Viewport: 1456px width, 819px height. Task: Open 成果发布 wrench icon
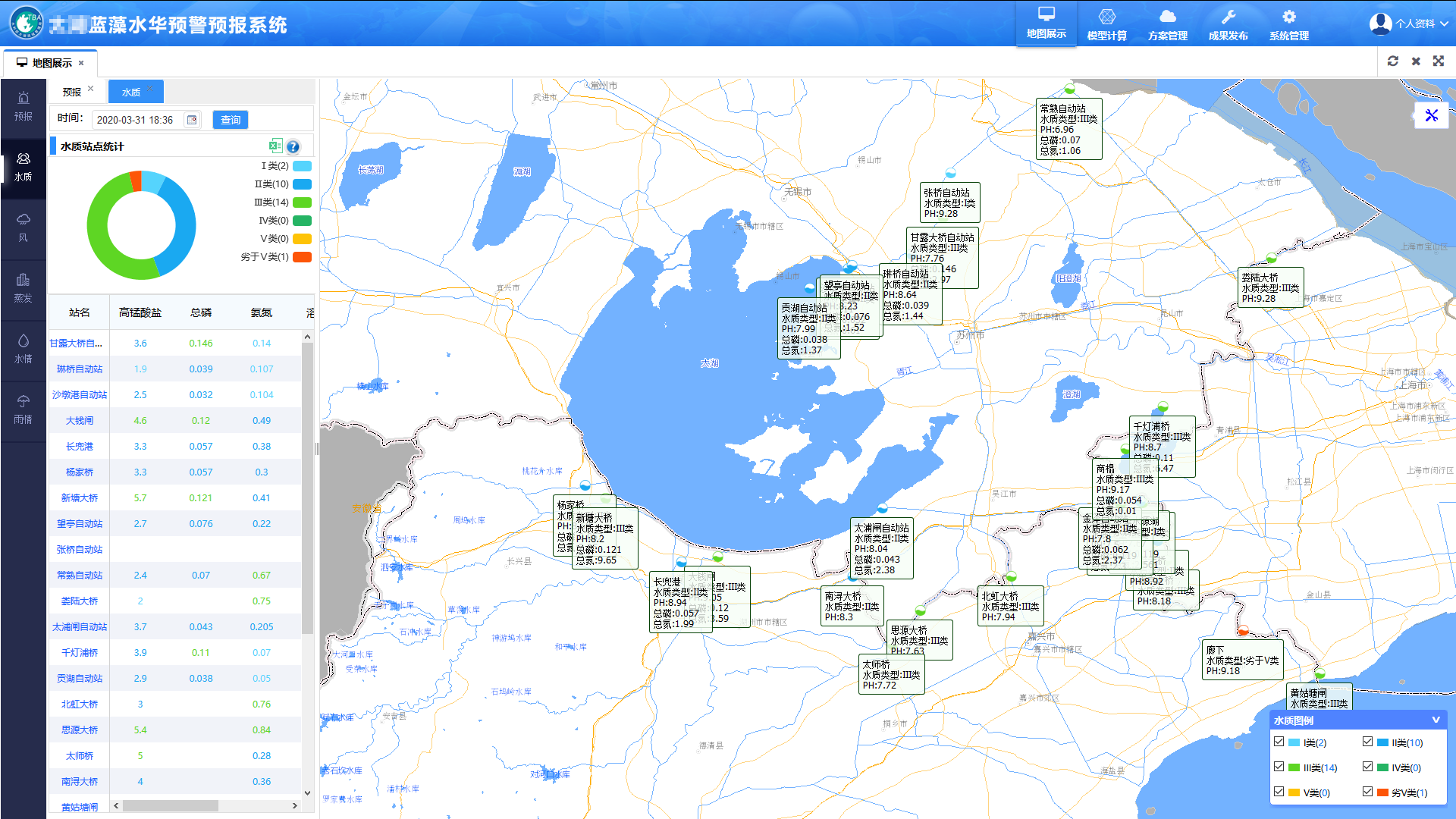click(1228, 17)
